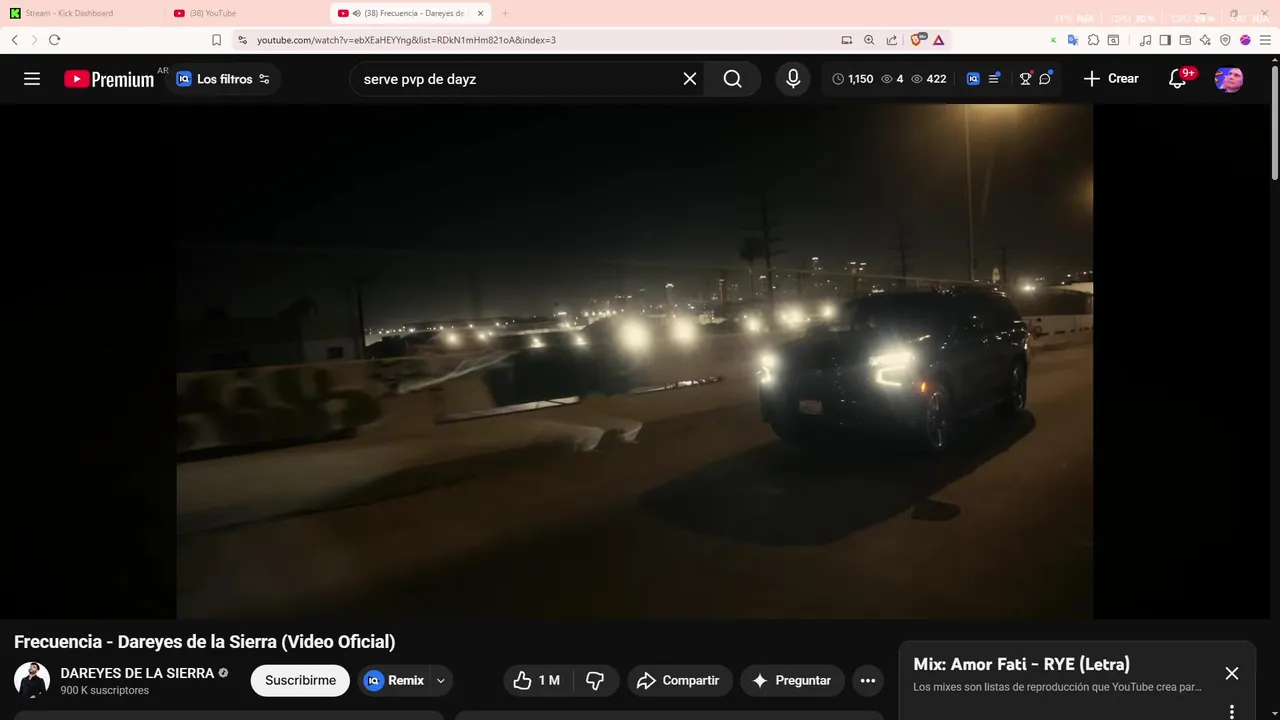The height and width of the screenshot is (720, 1280).
Task: Open the VPN shield icon in toolbar
Action: [1225, 40]
